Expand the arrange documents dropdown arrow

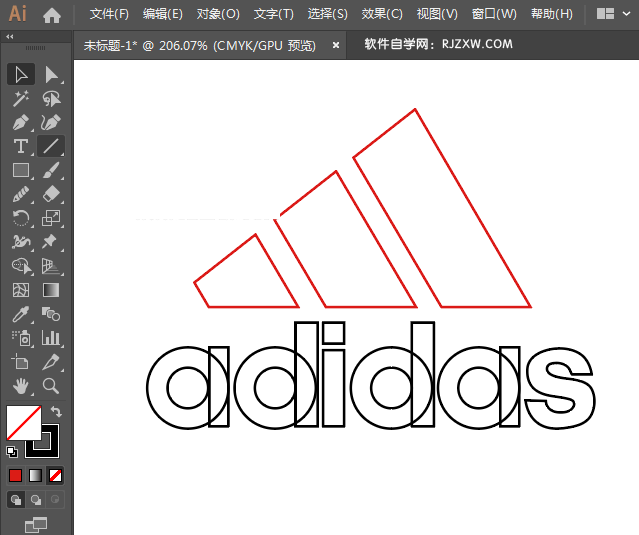point(627,14)
